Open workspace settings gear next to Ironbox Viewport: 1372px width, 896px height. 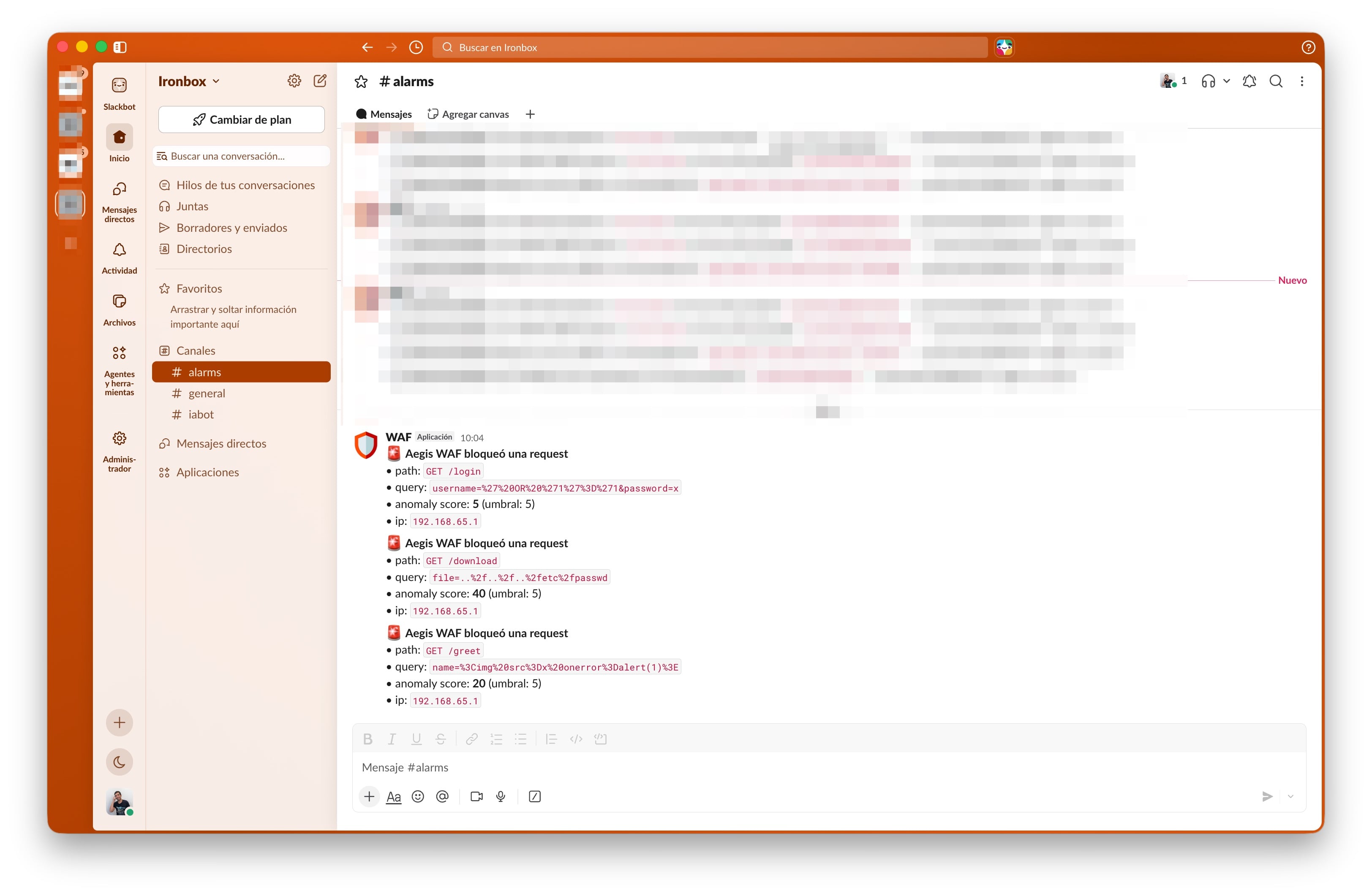click(294, 81)
